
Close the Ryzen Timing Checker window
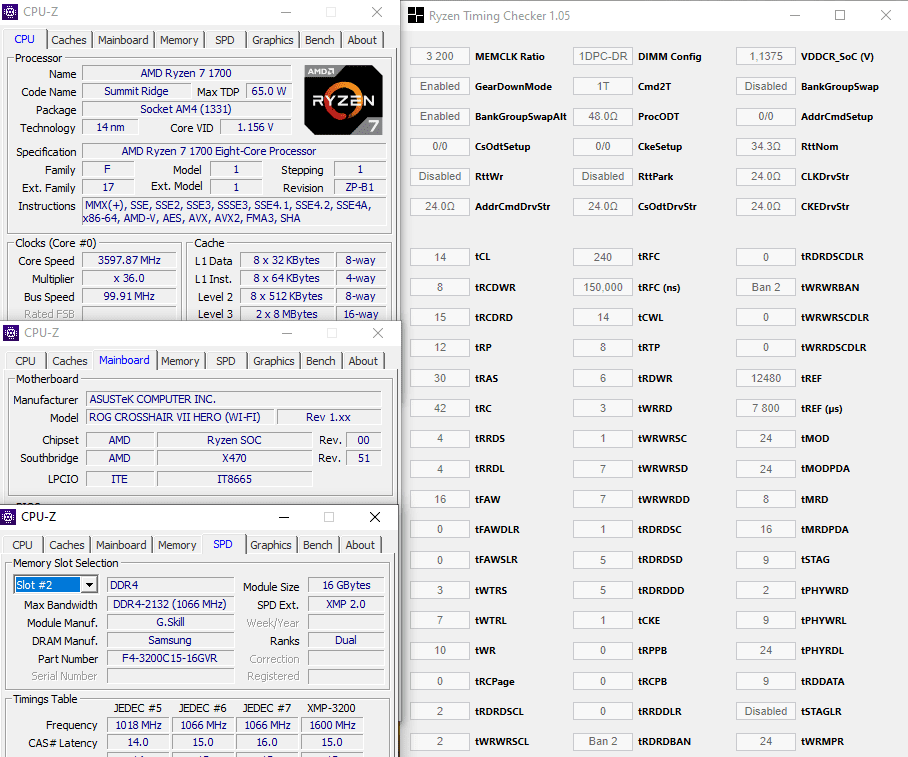[x=885, y=16]
